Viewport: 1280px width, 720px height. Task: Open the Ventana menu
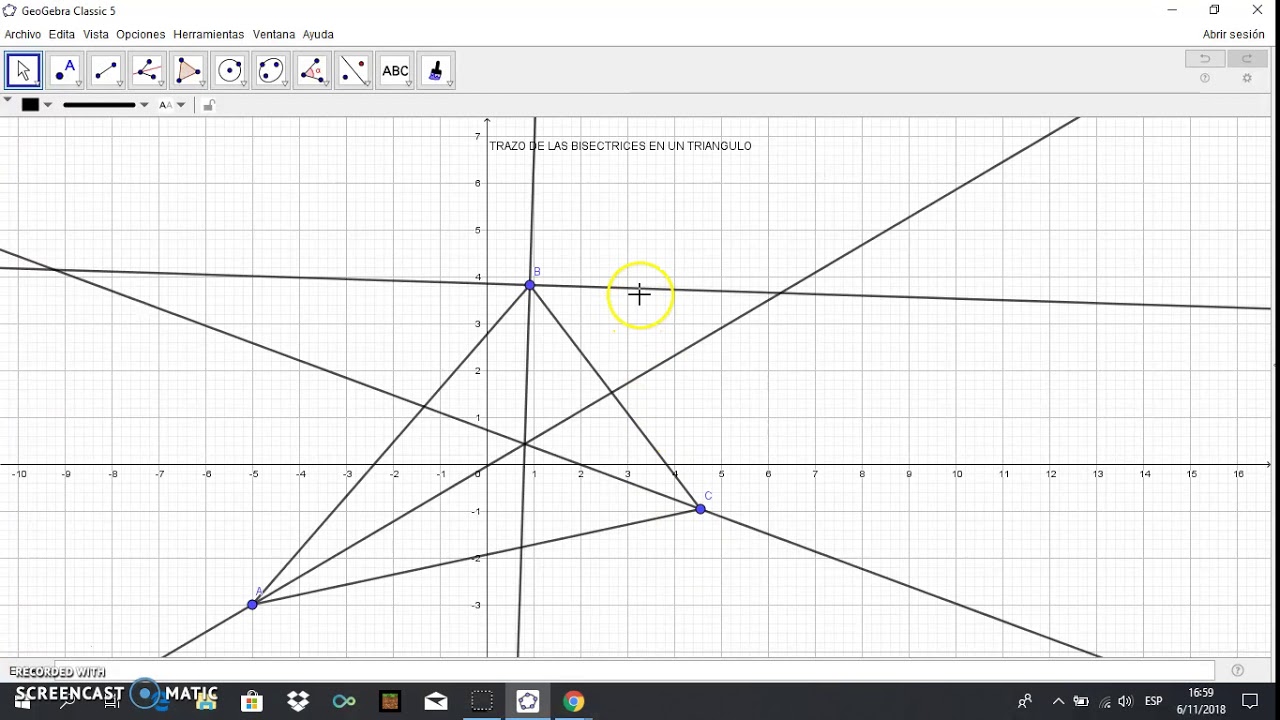274,34
